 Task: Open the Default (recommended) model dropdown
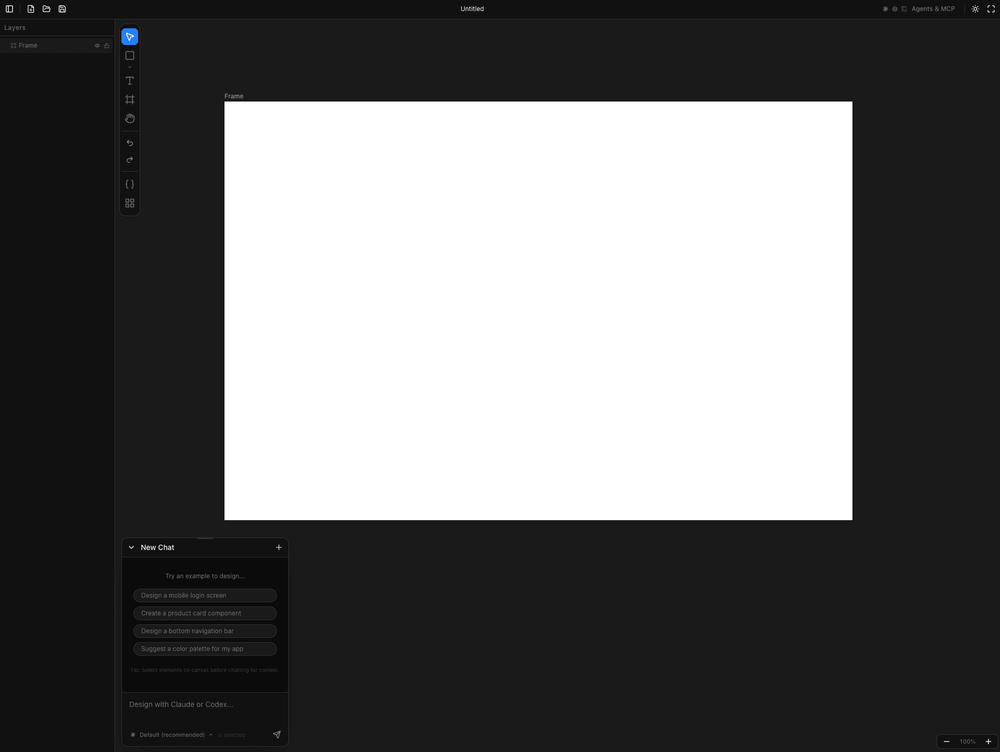[x=172, y=735]
